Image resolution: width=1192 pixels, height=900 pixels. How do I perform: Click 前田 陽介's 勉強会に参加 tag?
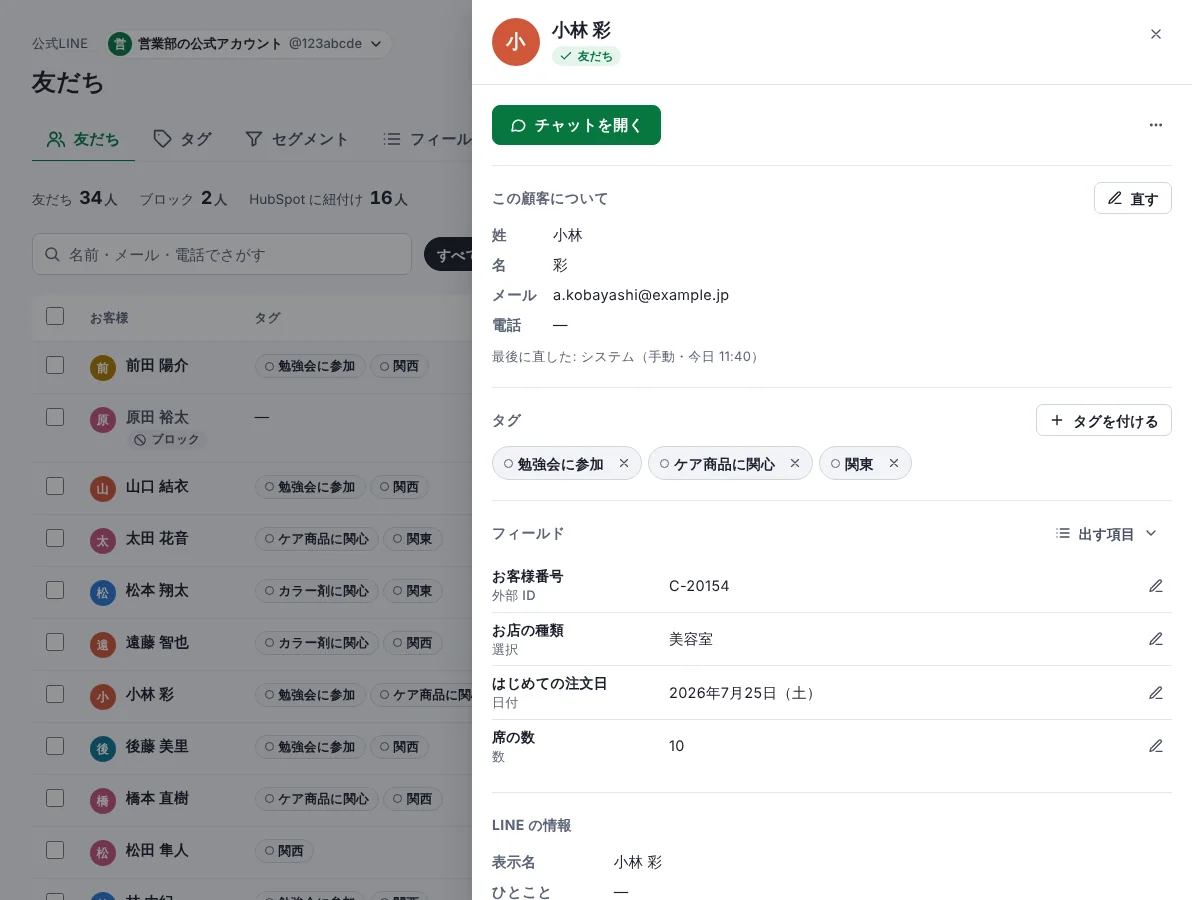[310, 366]
